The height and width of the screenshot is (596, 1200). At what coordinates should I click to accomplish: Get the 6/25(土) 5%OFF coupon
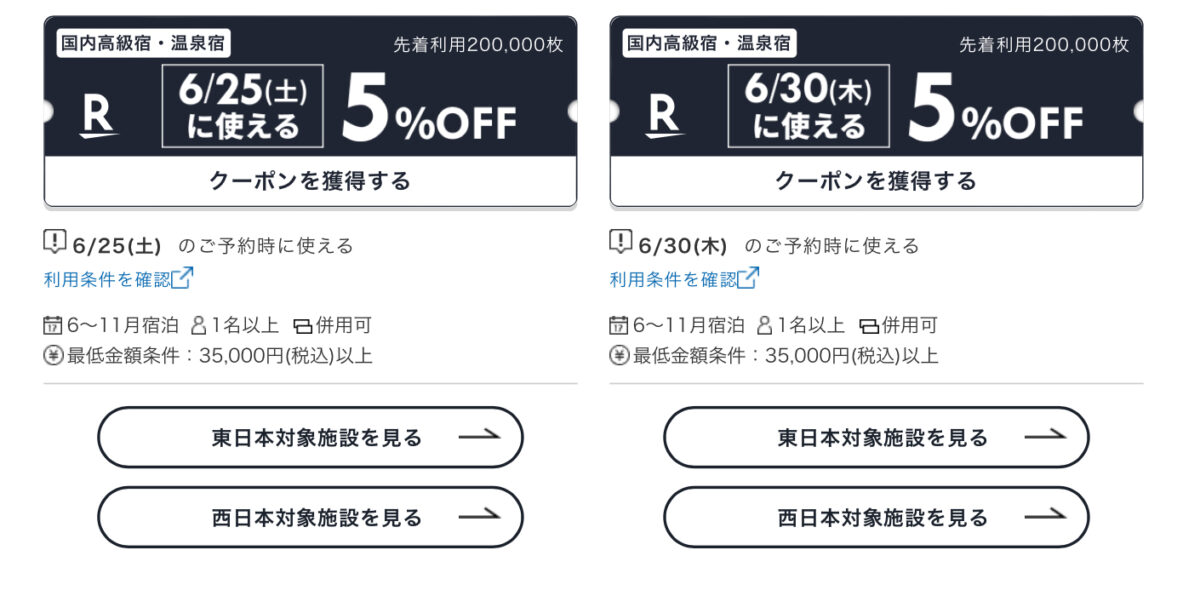310,181
